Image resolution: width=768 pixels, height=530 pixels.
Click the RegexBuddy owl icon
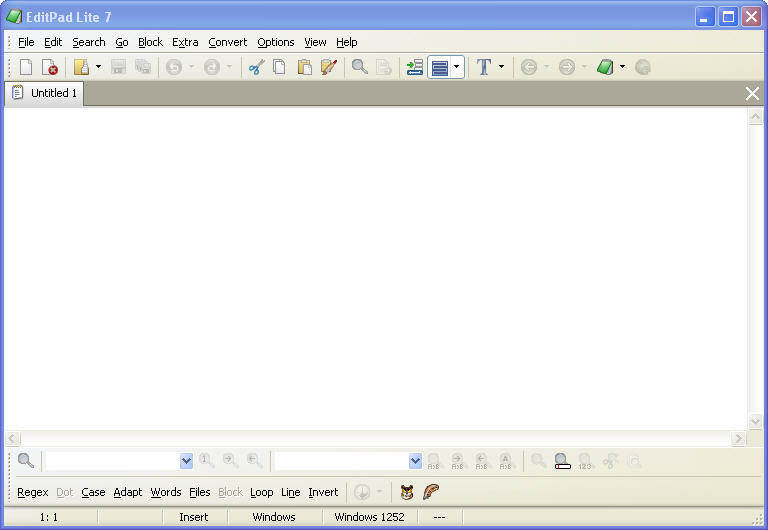coord(407,492)
